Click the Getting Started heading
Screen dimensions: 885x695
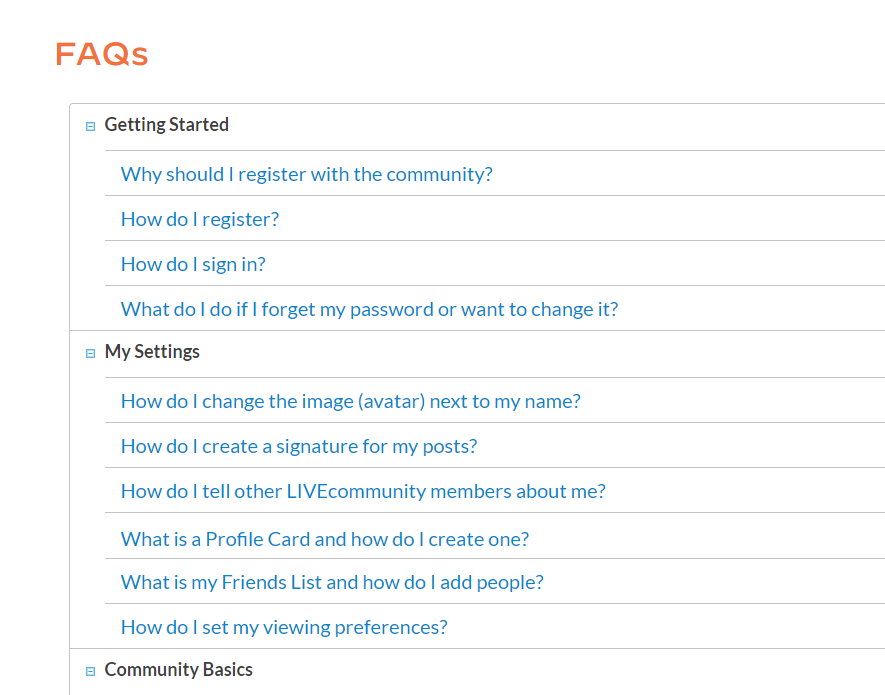pyautogui.click(x=167, y=125)
